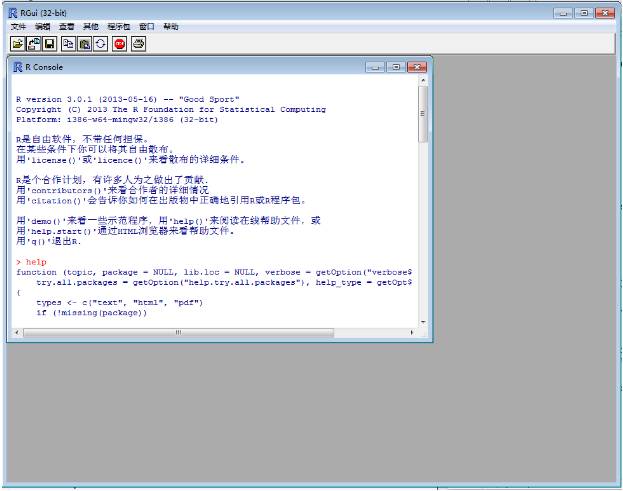
Task: Click the console scroll-down arrow
Action: pyautogui.click(x=423, y=322)
